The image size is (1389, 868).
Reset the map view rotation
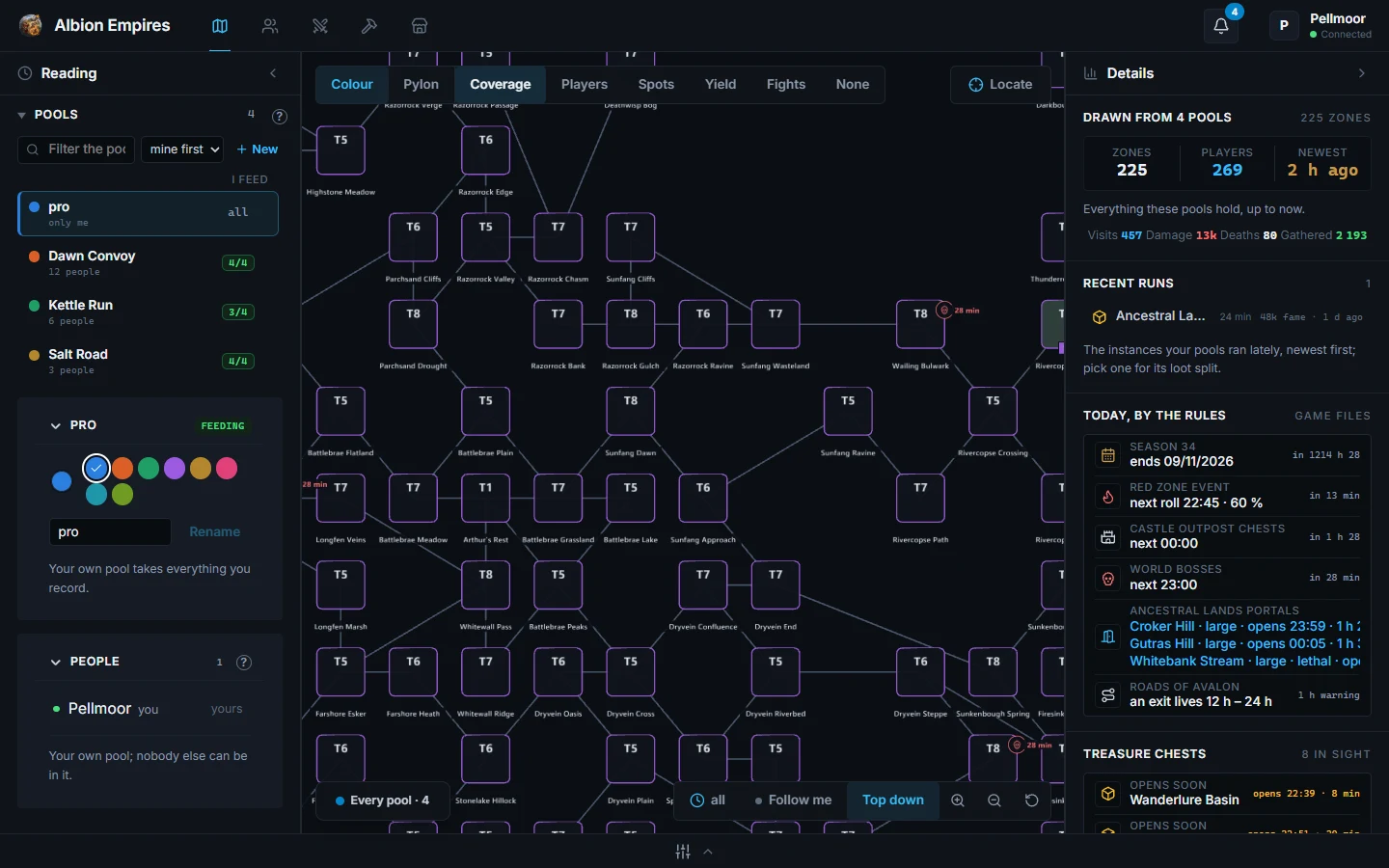click(x=1031, y=800)
